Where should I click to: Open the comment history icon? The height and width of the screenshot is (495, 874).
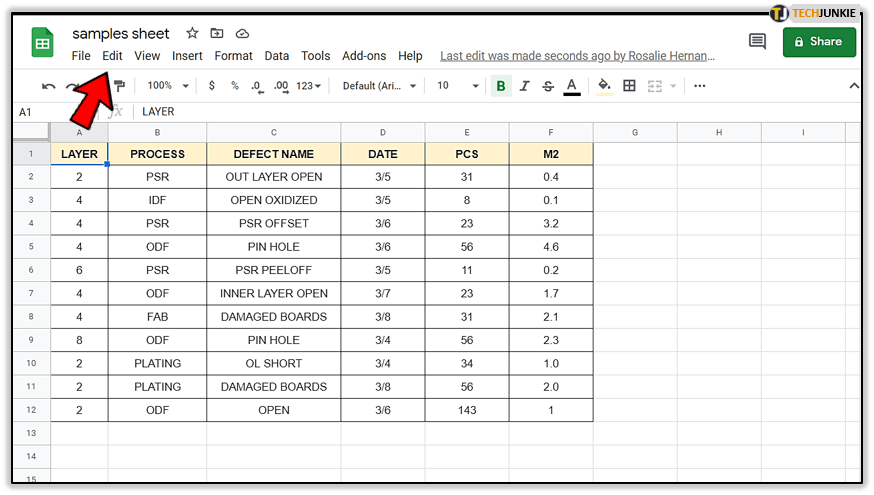[x=757, y=42]
